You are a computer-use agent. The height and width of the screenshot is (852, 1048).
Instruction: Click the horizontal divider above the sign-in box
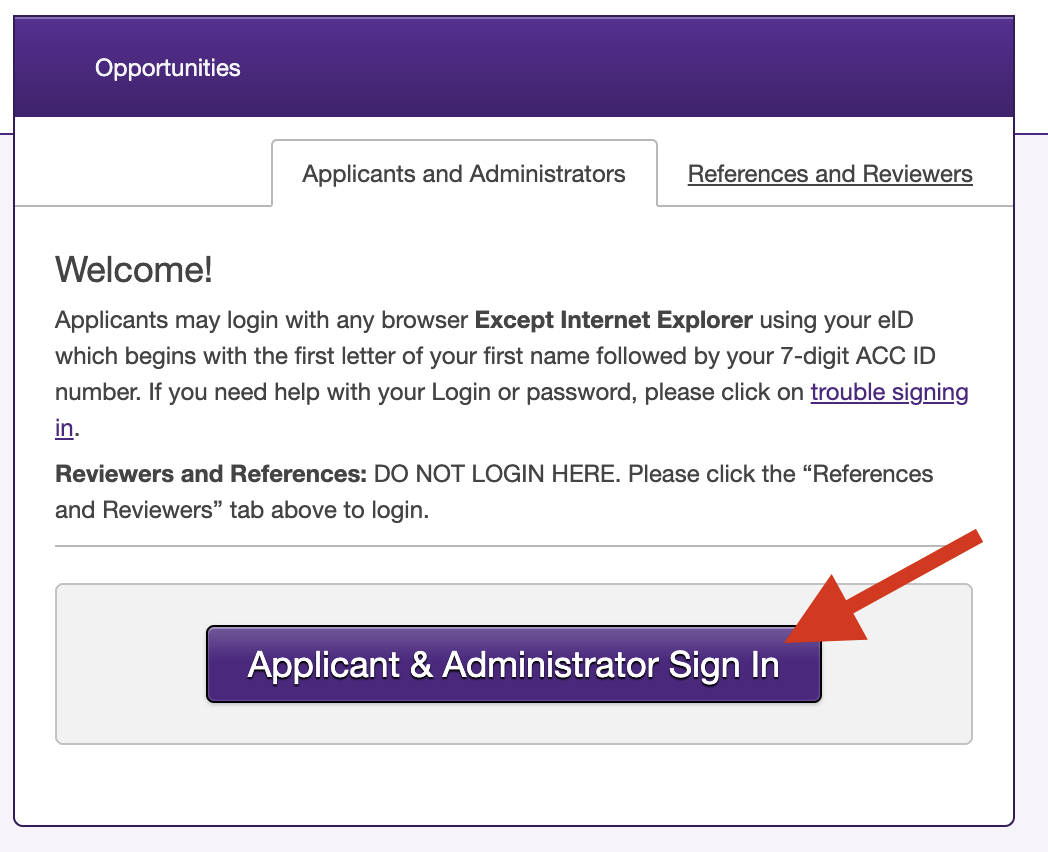[x=513, y=546]
